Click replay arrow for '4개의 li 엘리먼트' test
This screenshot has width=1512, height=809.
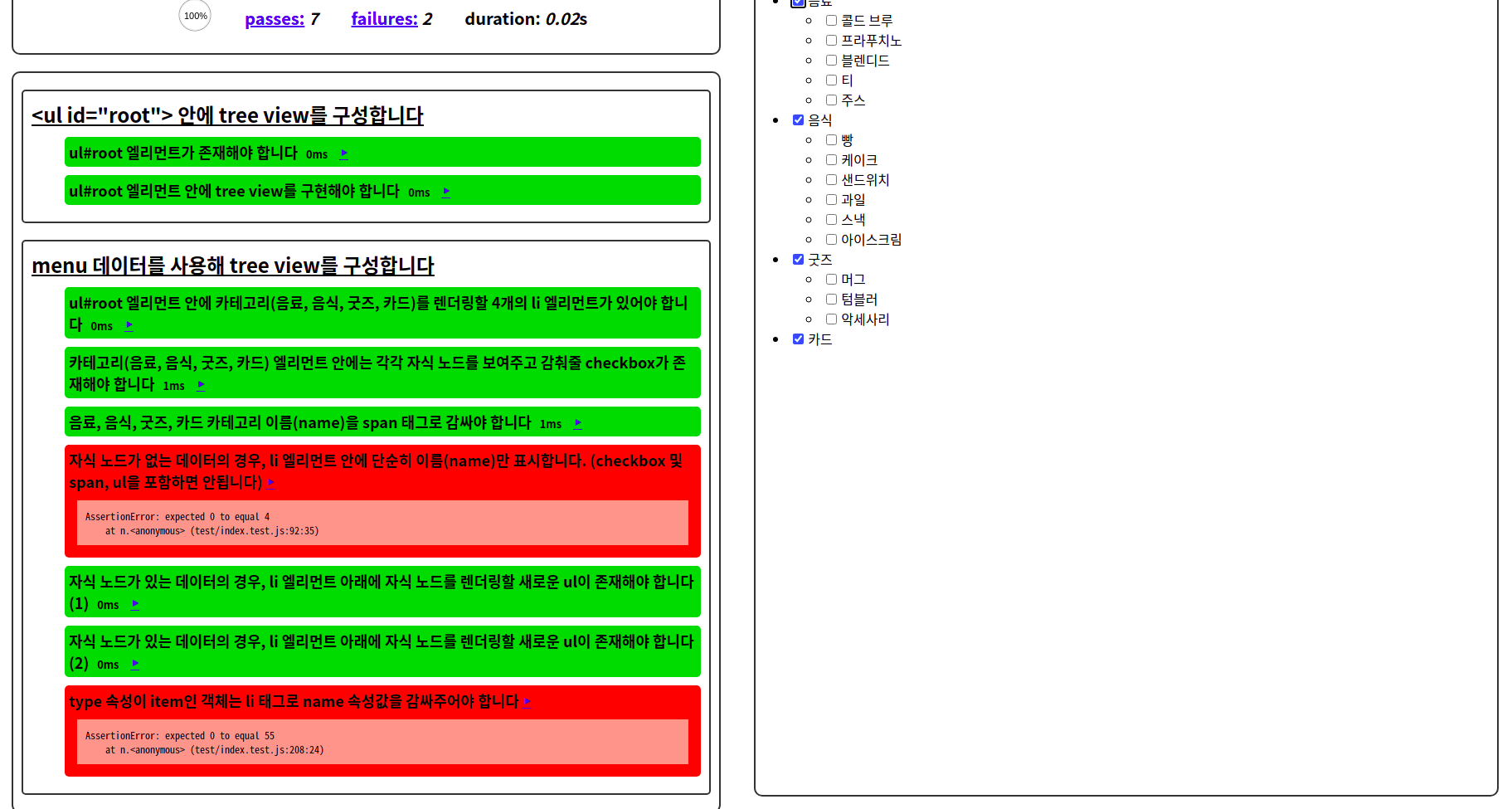(x=129, y=325)
